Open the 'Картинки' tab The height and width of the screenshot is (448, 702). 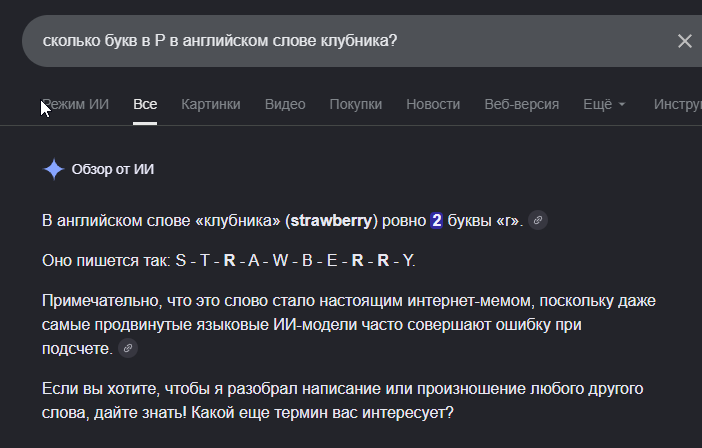(211, 104)
